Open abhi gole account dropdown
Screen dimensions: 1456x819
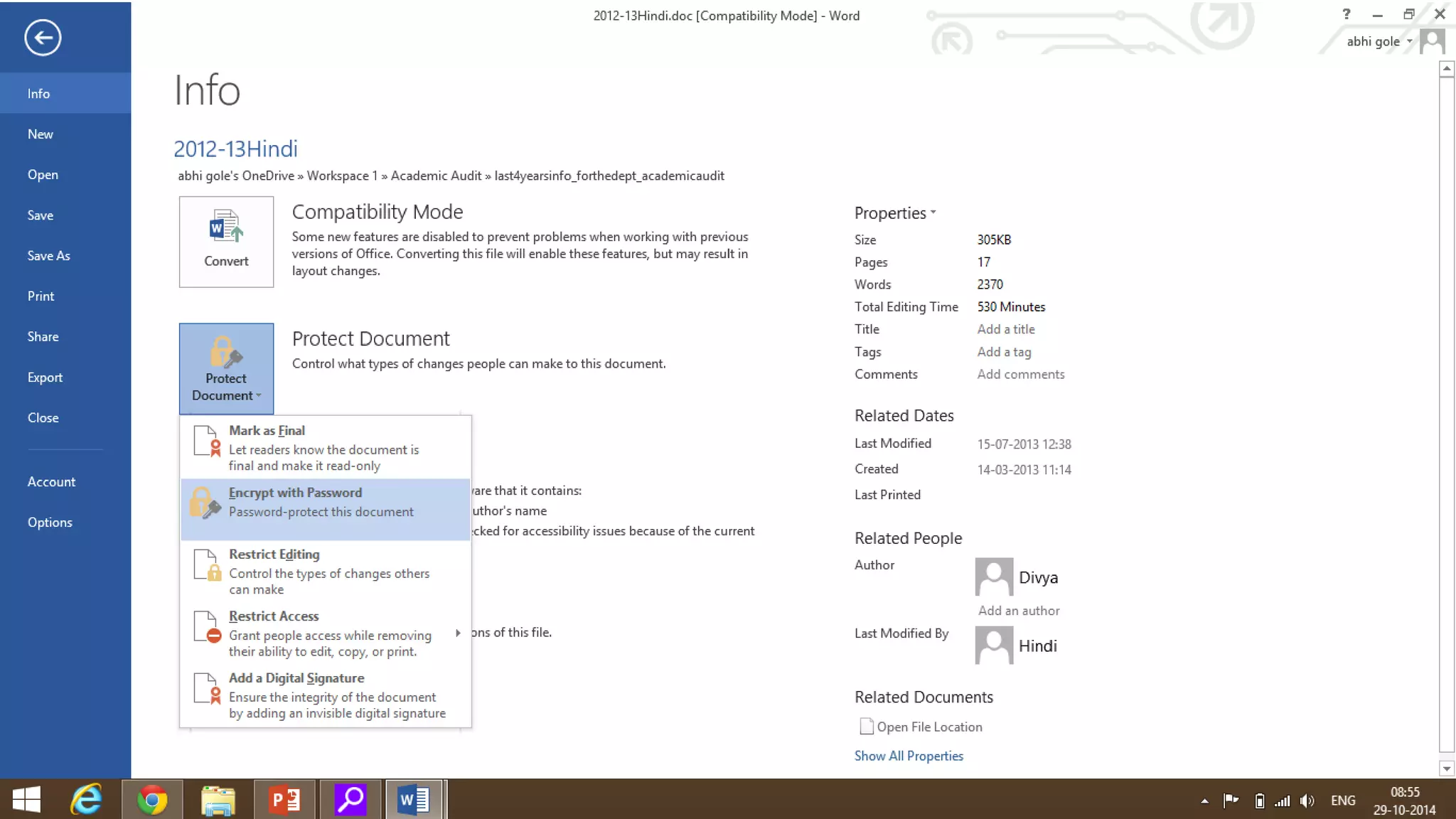click(1379, 41)
